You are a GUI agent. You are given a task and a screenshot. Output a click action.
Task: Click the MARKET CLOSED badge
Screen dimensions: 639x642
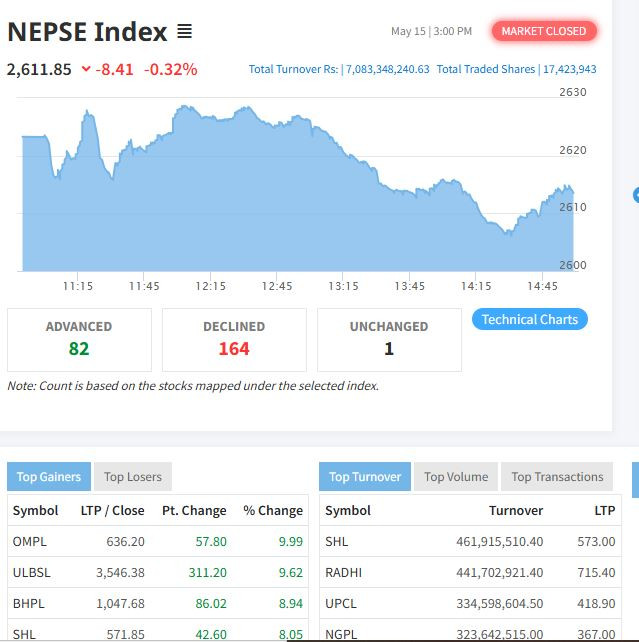pos(544,31)
